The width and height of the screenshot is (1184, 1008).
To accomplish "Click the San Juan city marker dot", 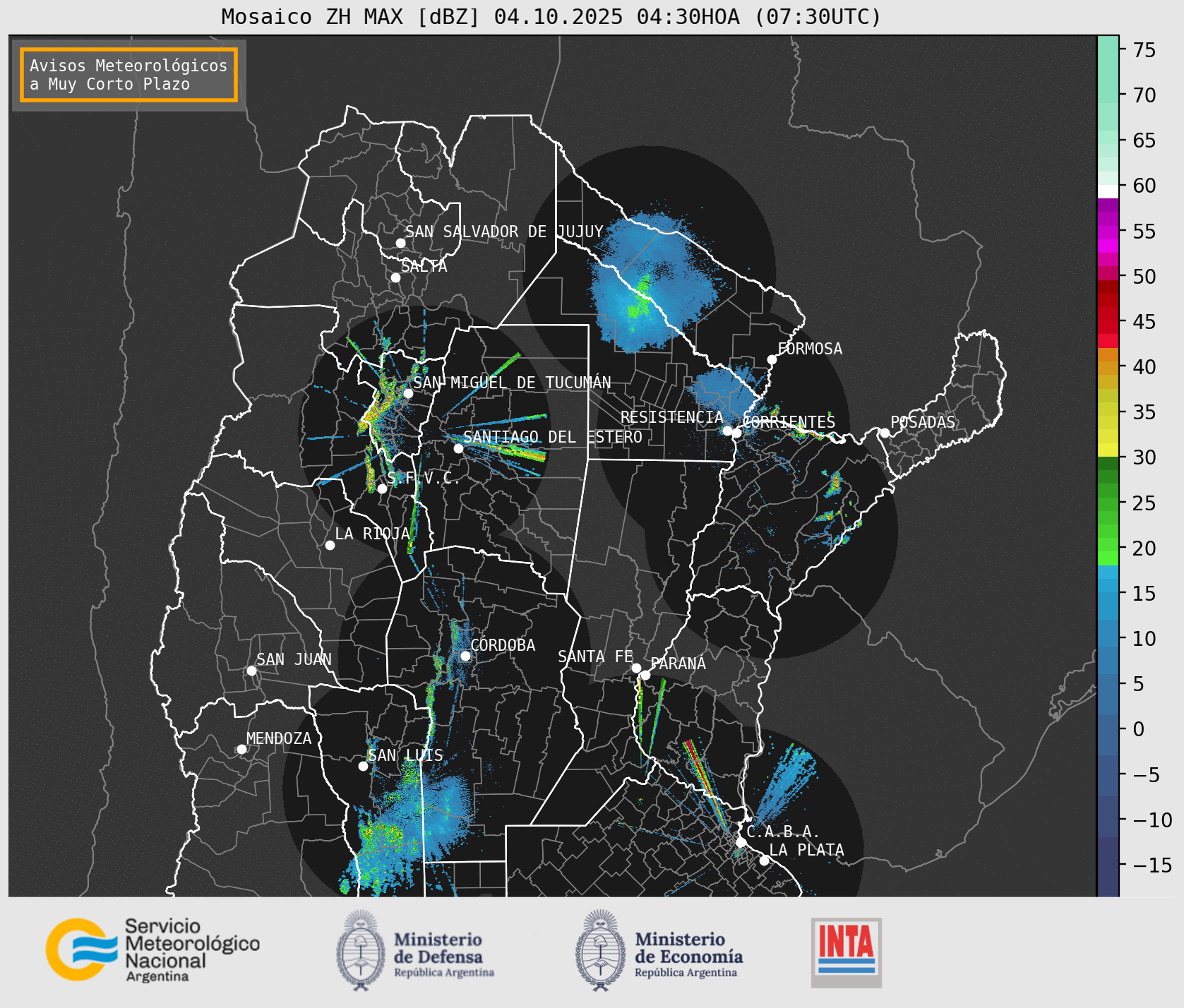I will [251, 671].
